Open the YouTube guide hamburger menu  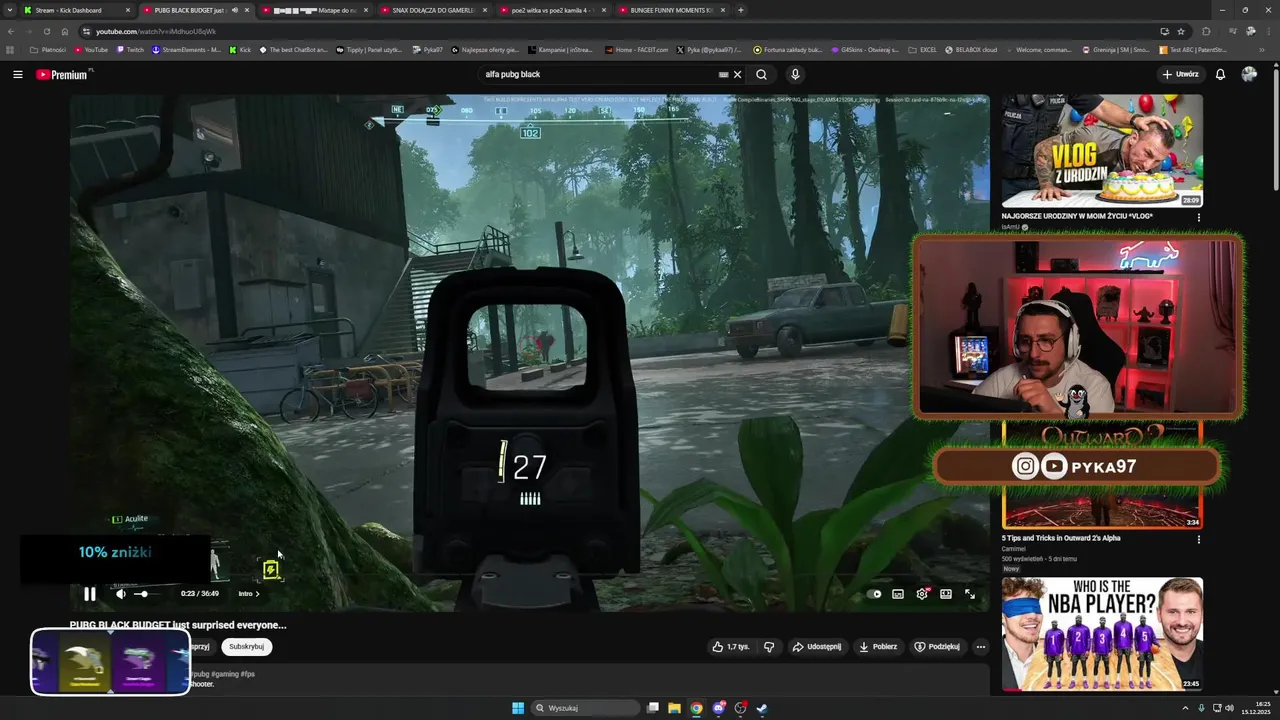[17, 74]
